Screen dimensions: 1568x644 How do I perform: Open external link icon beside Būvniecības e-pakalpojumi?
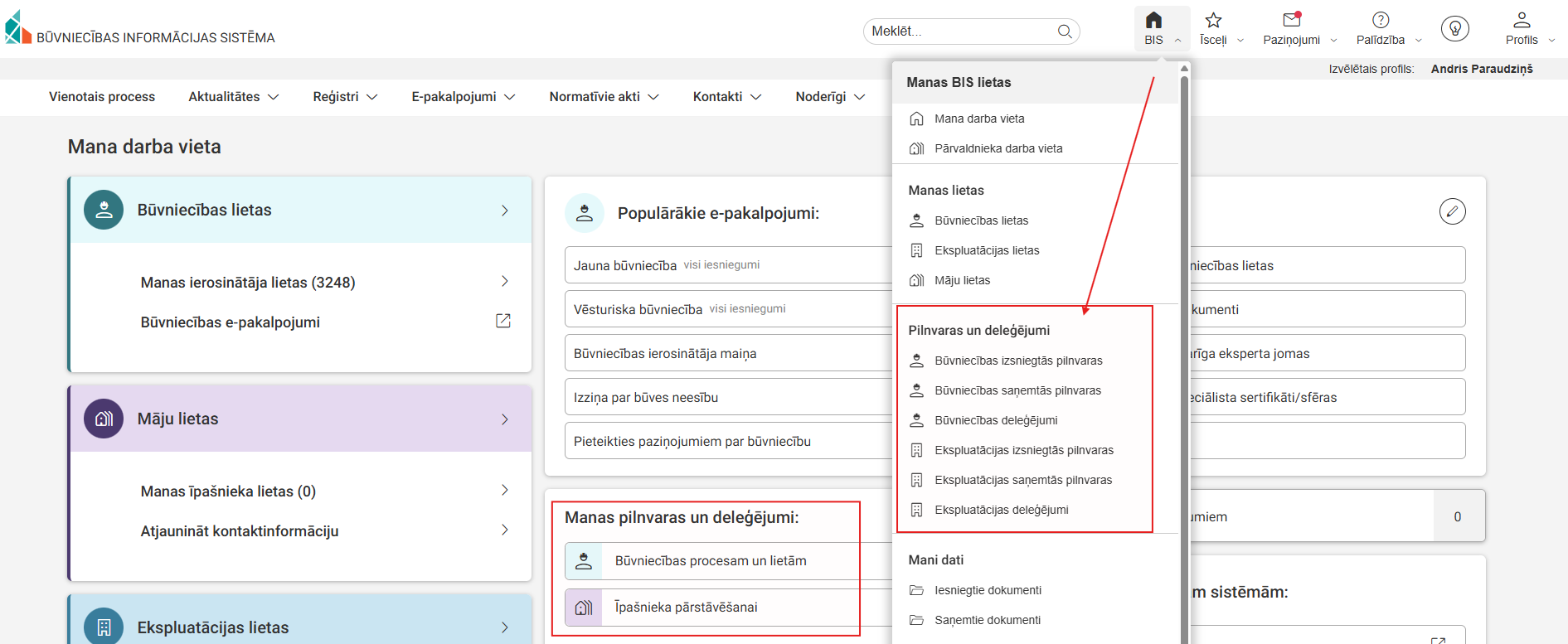502,321
